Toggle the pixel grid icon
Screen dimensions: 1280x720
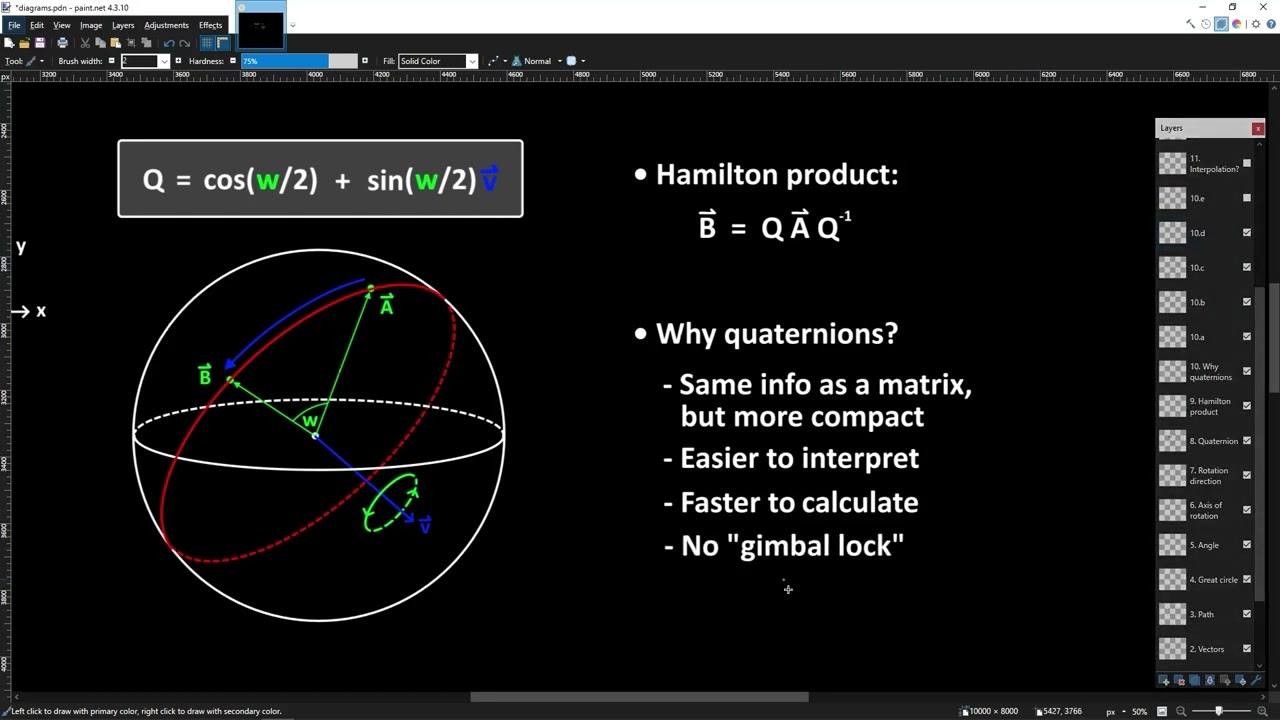(207, 43)
